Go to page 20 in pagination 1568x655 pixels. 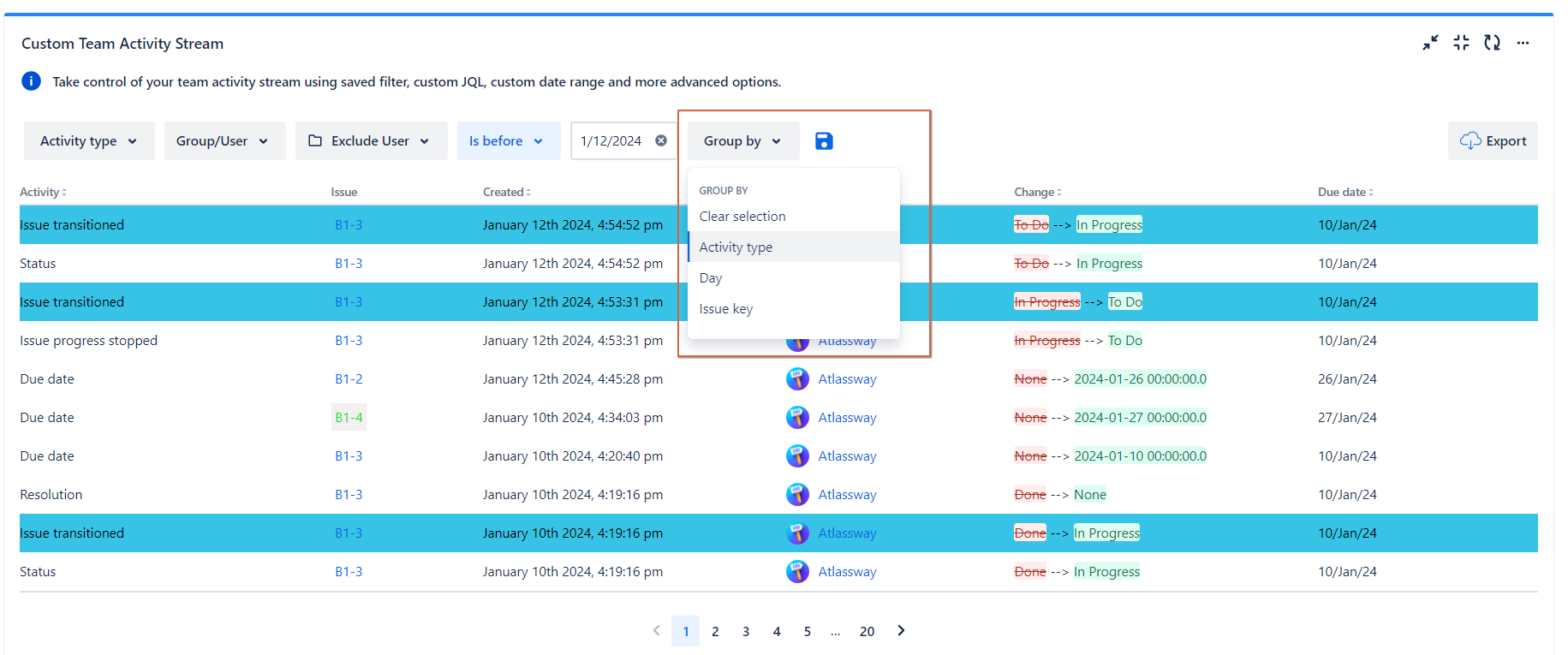867,632
